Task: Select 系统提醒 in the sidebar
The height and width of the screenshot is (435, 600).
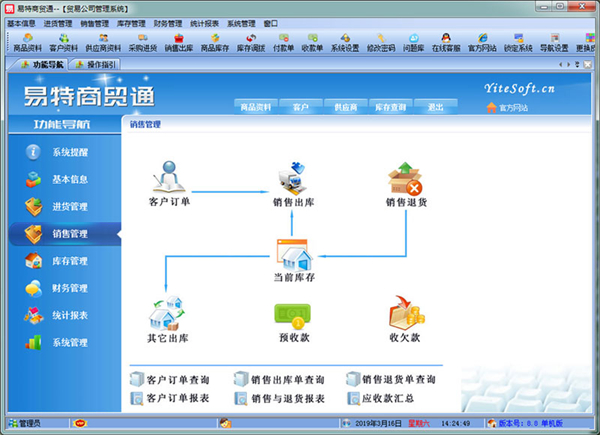Action: coord(64,152)
